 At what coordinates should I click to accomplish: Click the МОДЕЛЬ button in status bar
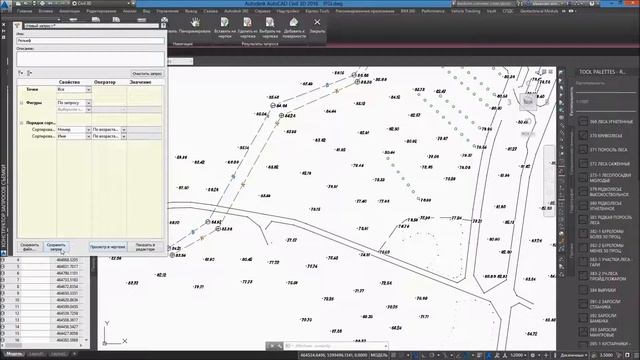click(x=378, y=356)
